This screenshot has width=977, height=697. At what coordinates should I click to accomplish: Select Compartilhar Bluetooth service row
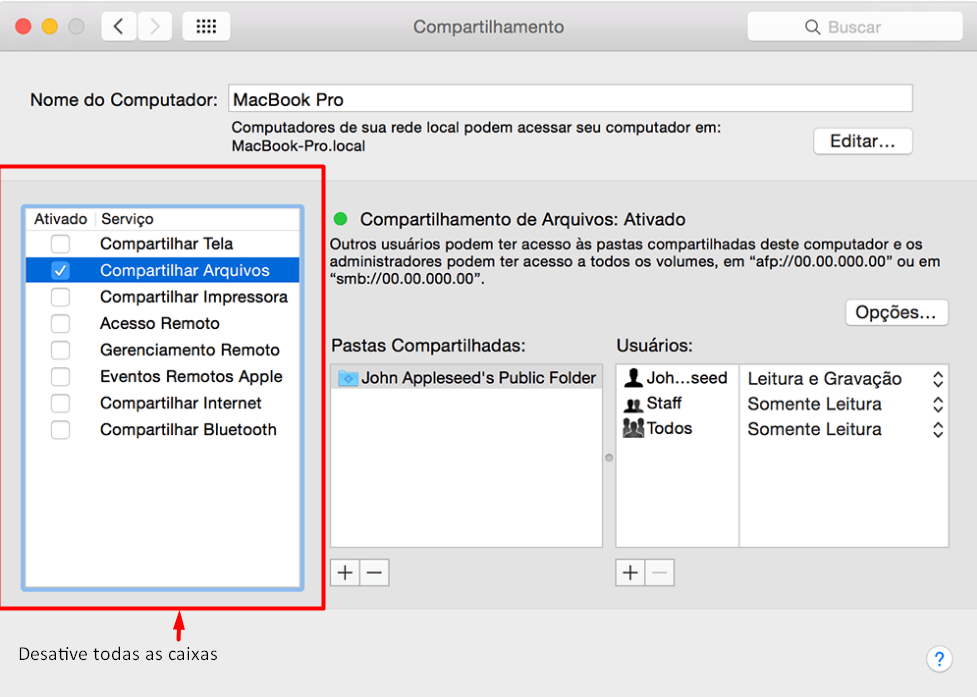[x=163, y=430]
